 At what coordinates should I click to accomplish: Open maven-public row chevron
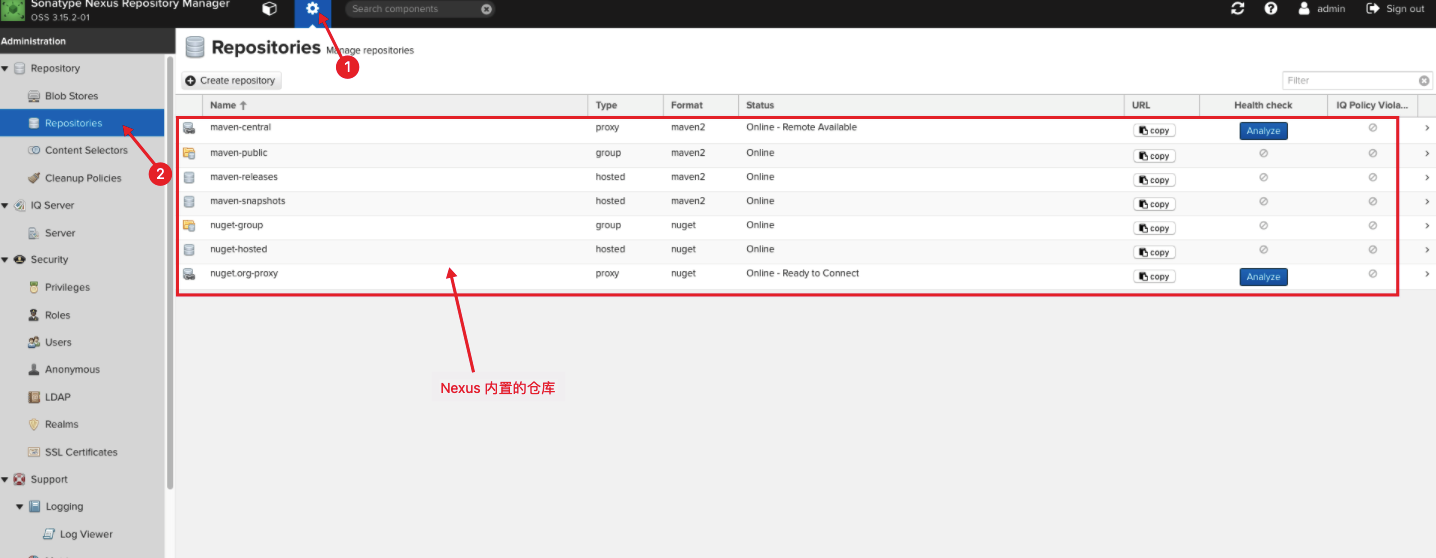tap(1427, 153)
